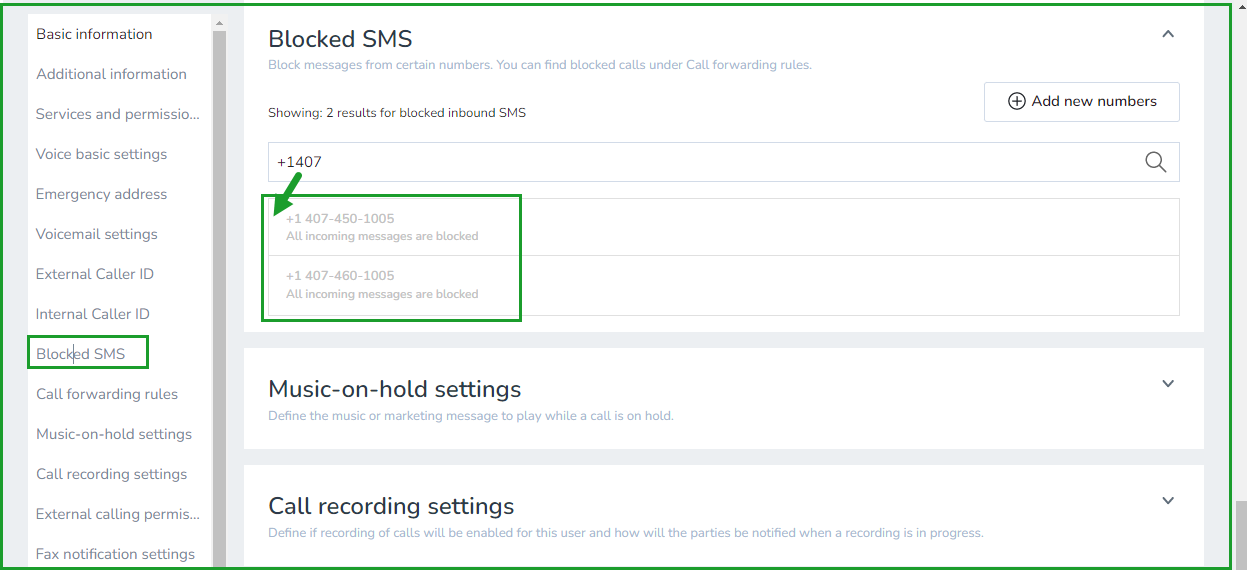Image resolution: width=1247 pixels, height=570 pixels.
Task: Open Call forwarding rules
Action: [x=107, y=394]
